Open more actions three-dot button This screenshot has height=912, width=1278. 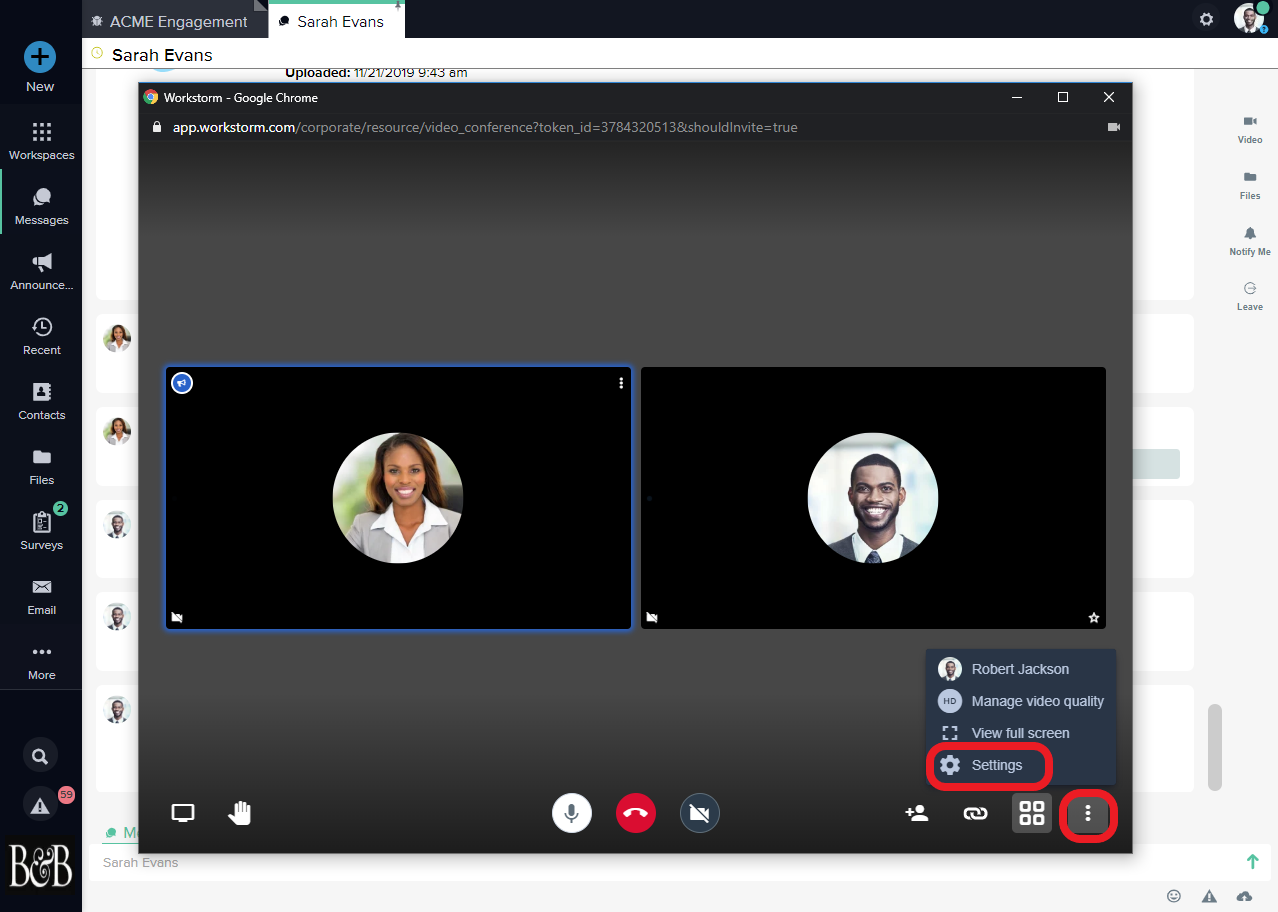(1088, 814)
